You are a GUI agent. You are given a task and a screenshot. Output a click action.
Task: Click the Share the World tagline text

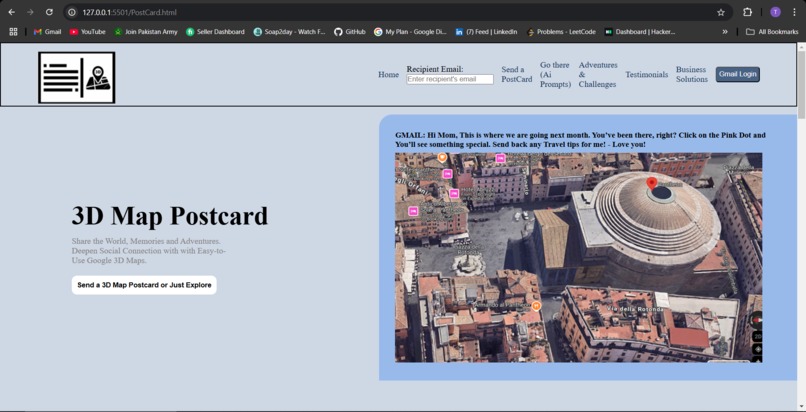[x=149, y=251]
